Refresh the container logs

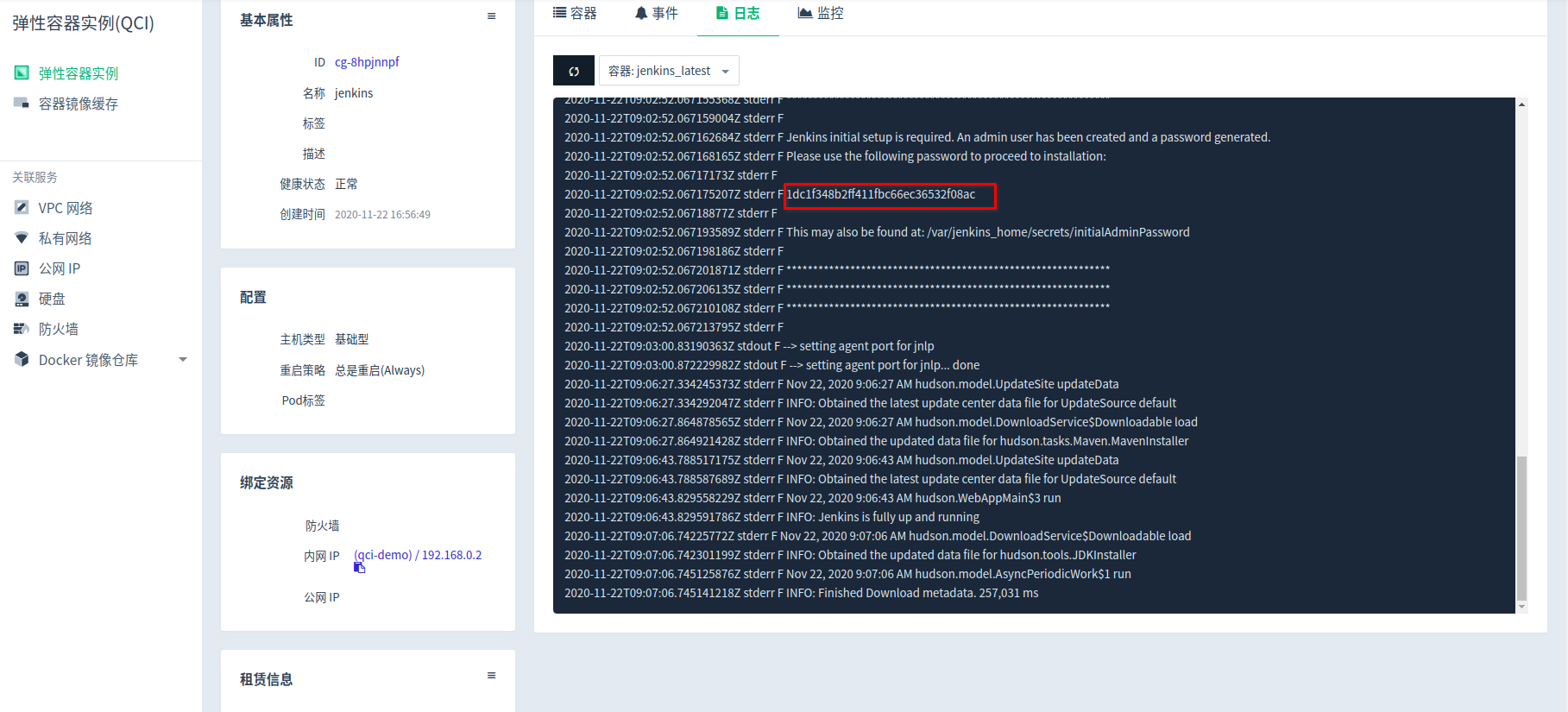click(574, 71)
